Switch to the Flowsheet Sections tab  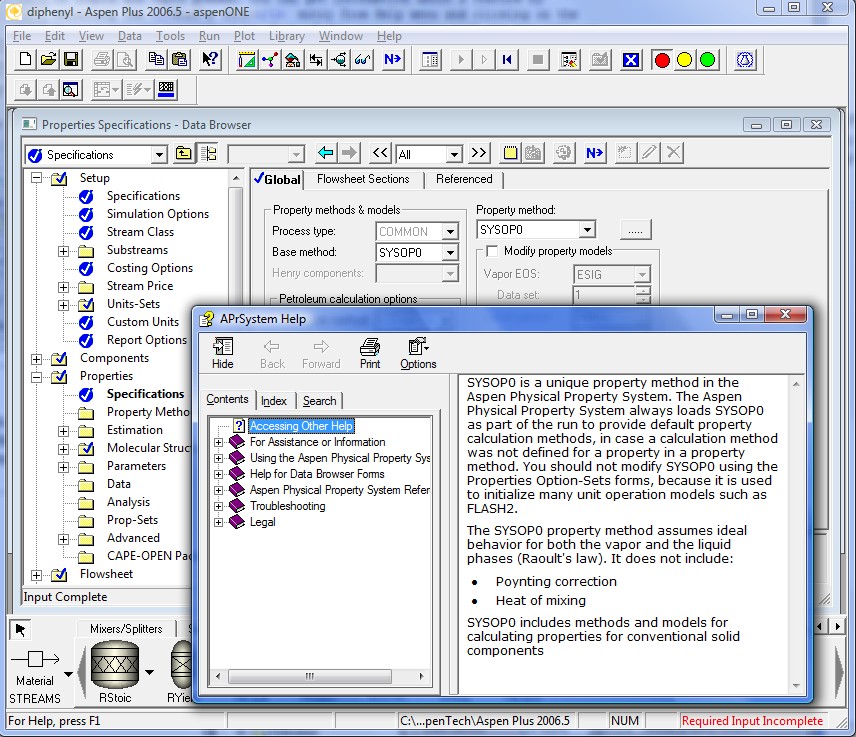363,180
